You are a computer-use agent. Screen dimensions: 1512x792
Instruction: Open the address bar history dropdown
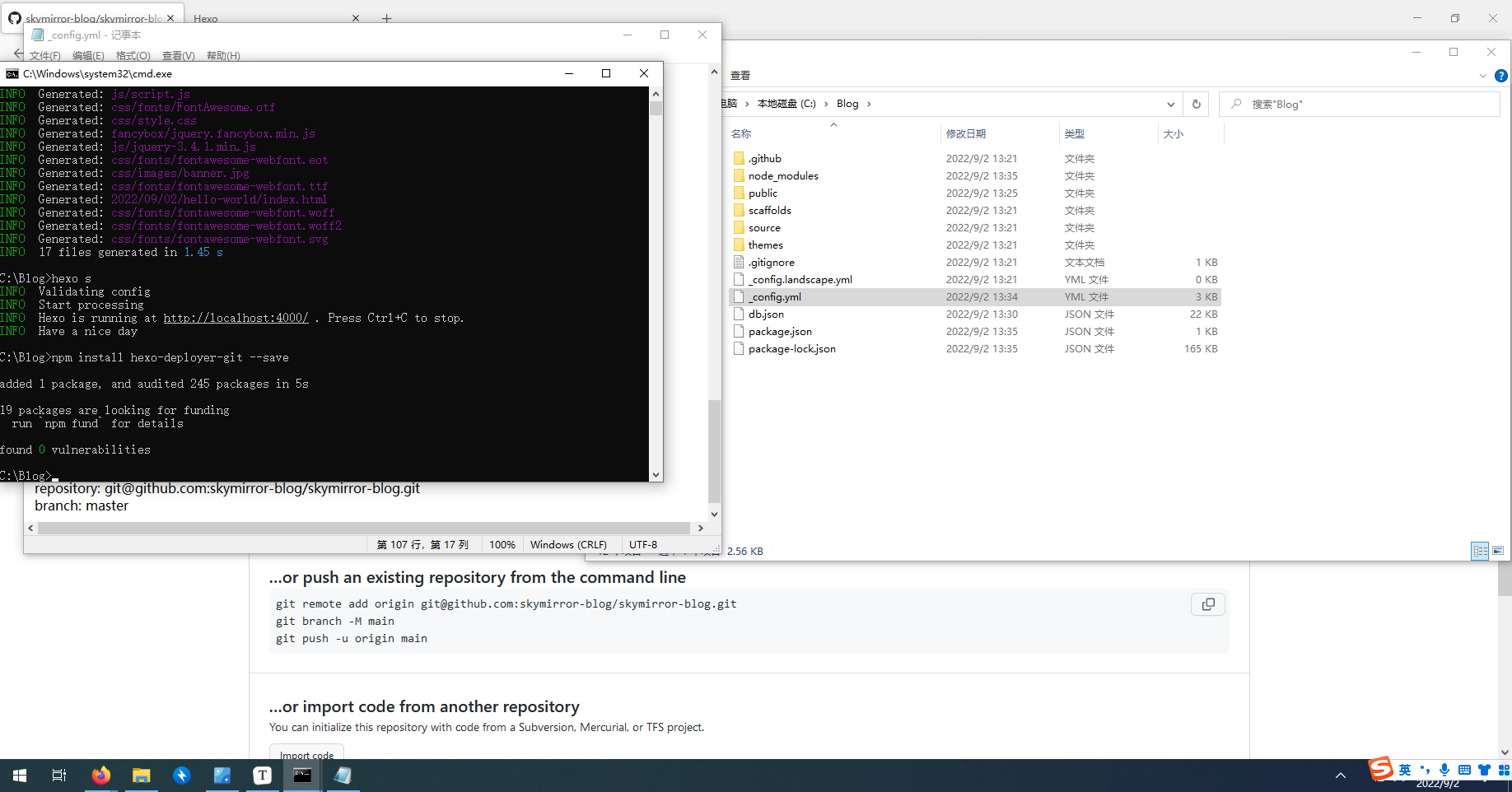click(1170, 105)
